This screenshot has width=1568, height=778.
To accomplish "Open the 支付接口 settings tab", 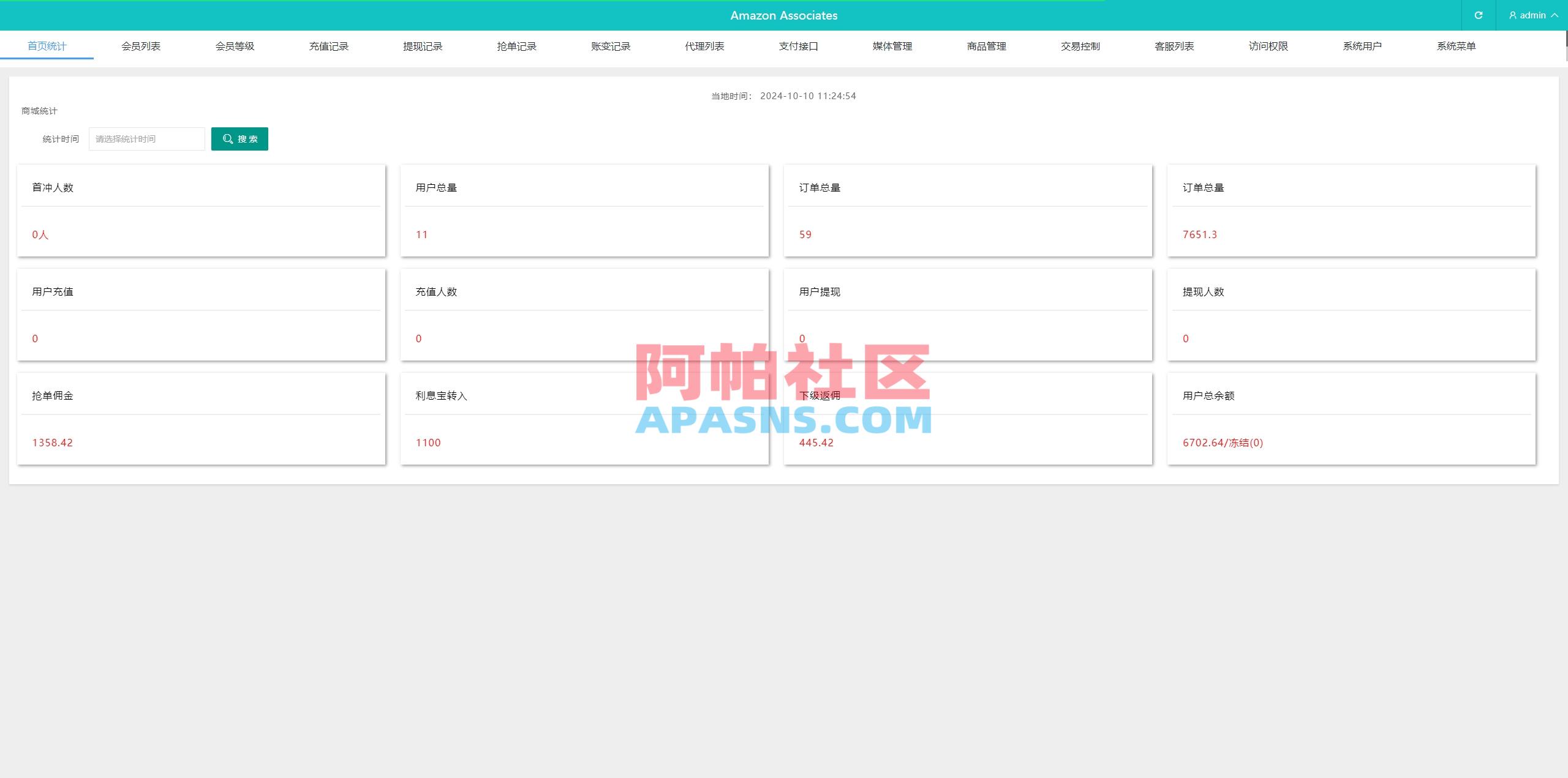I will click(798, 46).
